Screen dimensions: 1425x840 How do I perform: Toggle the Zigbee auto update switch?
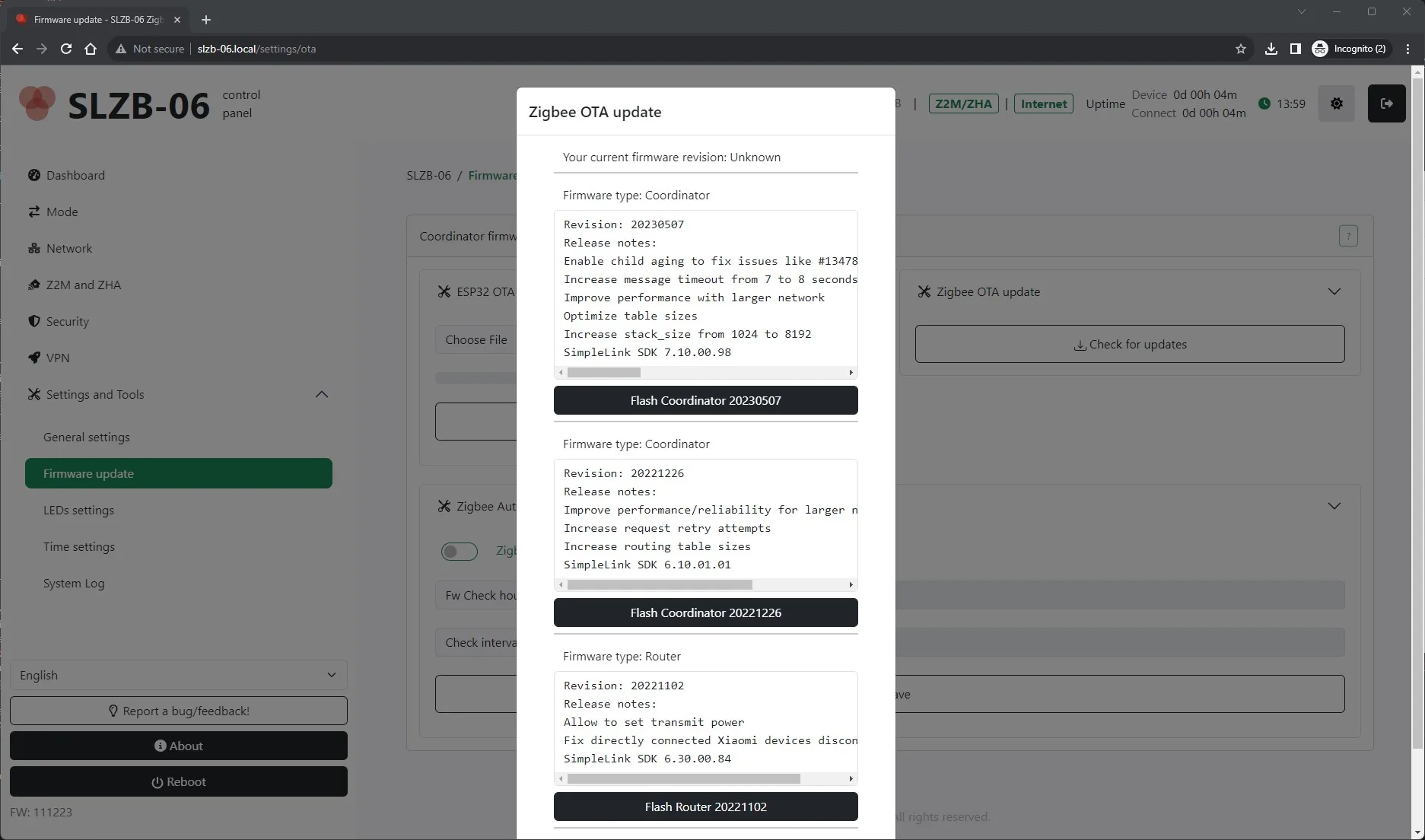click(x=460, y=552)
